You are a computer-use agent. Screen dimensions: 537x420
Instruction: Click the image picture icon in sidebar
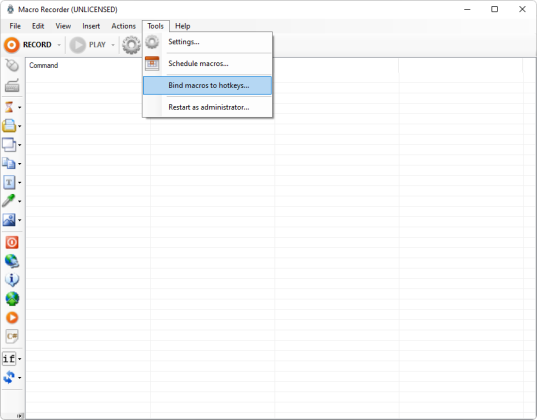pos(9,220)
